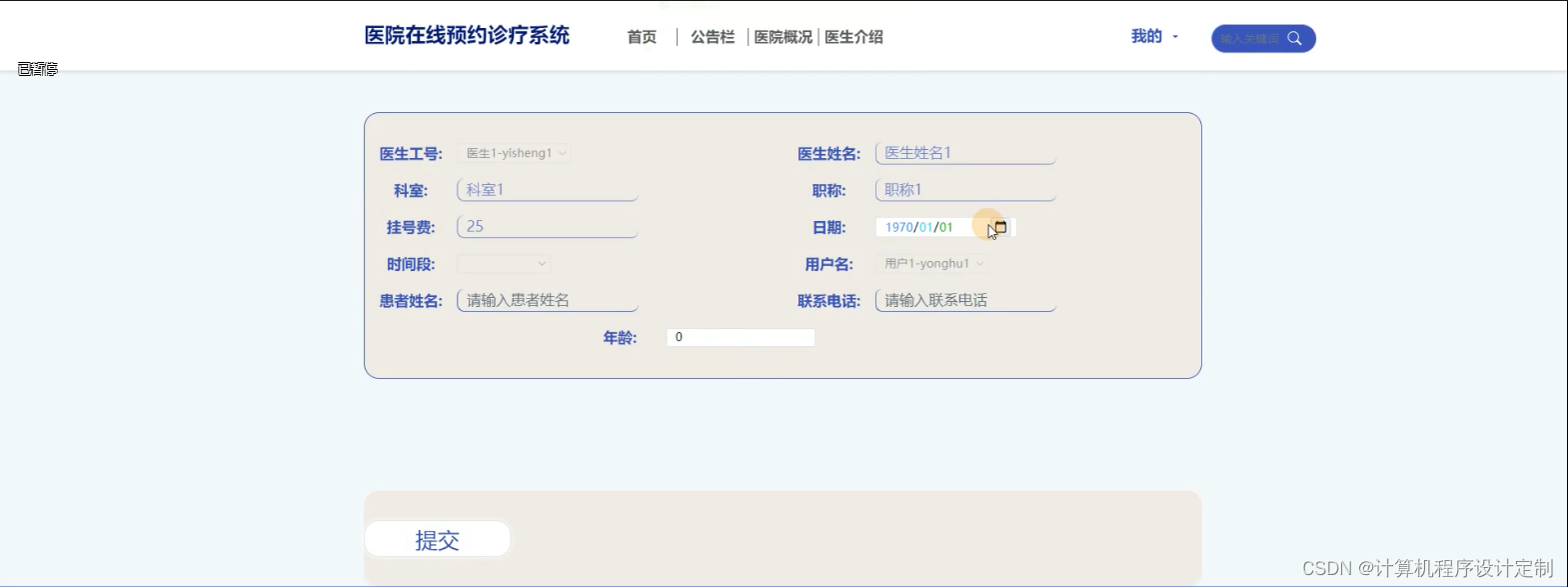Click the 时间段 label
1568x587 pixels.
[411, 265]
